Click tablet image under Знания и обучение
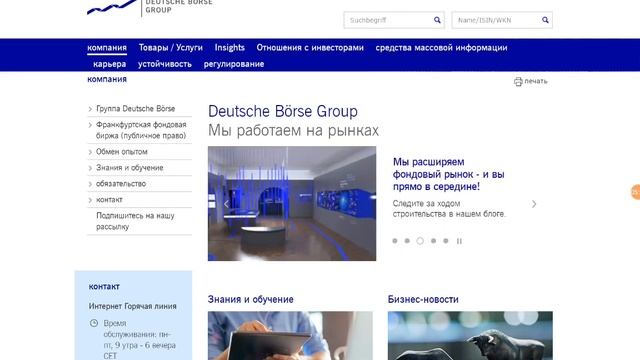Viewport: 640px width, 360px height. click(x=290, y=336)
